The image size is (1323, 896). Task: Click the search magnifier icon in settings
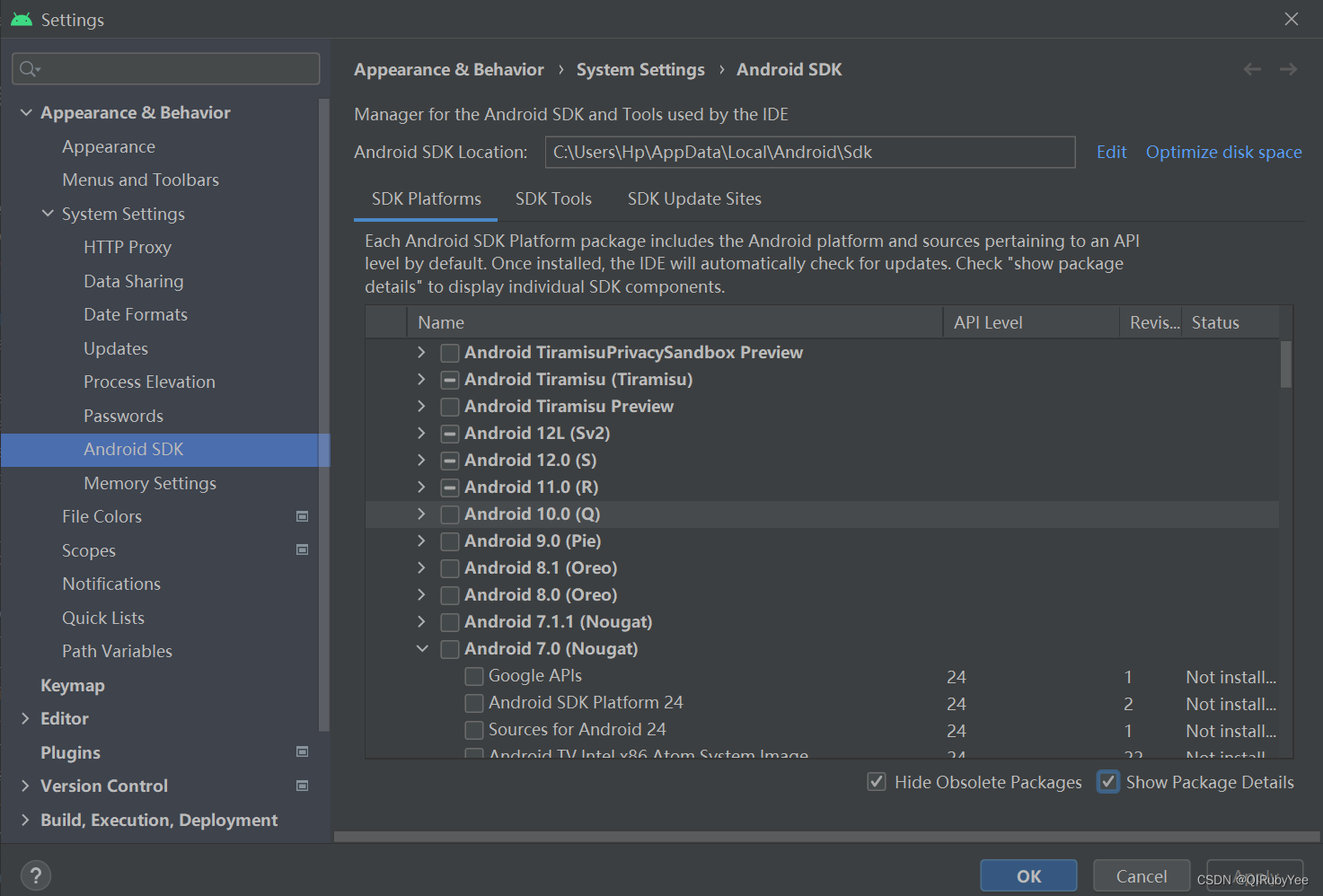(29, 69)
